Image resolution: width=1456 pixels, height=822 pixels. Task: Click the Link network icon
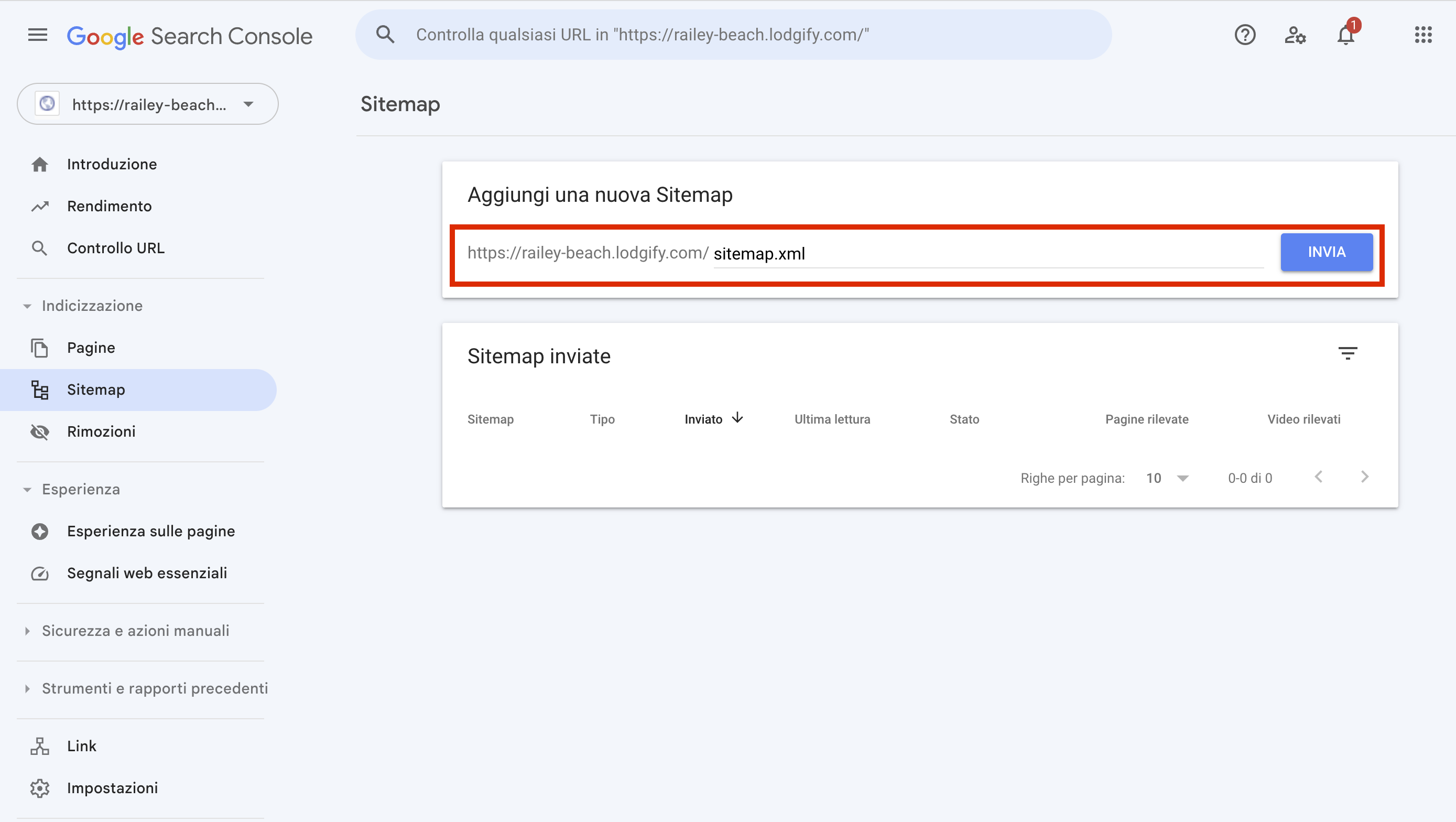39,746
